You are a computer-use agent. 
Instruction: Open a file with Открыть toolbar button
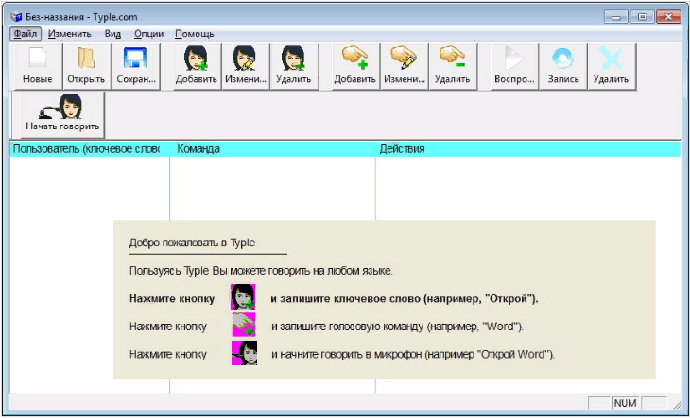click(86, 66)
